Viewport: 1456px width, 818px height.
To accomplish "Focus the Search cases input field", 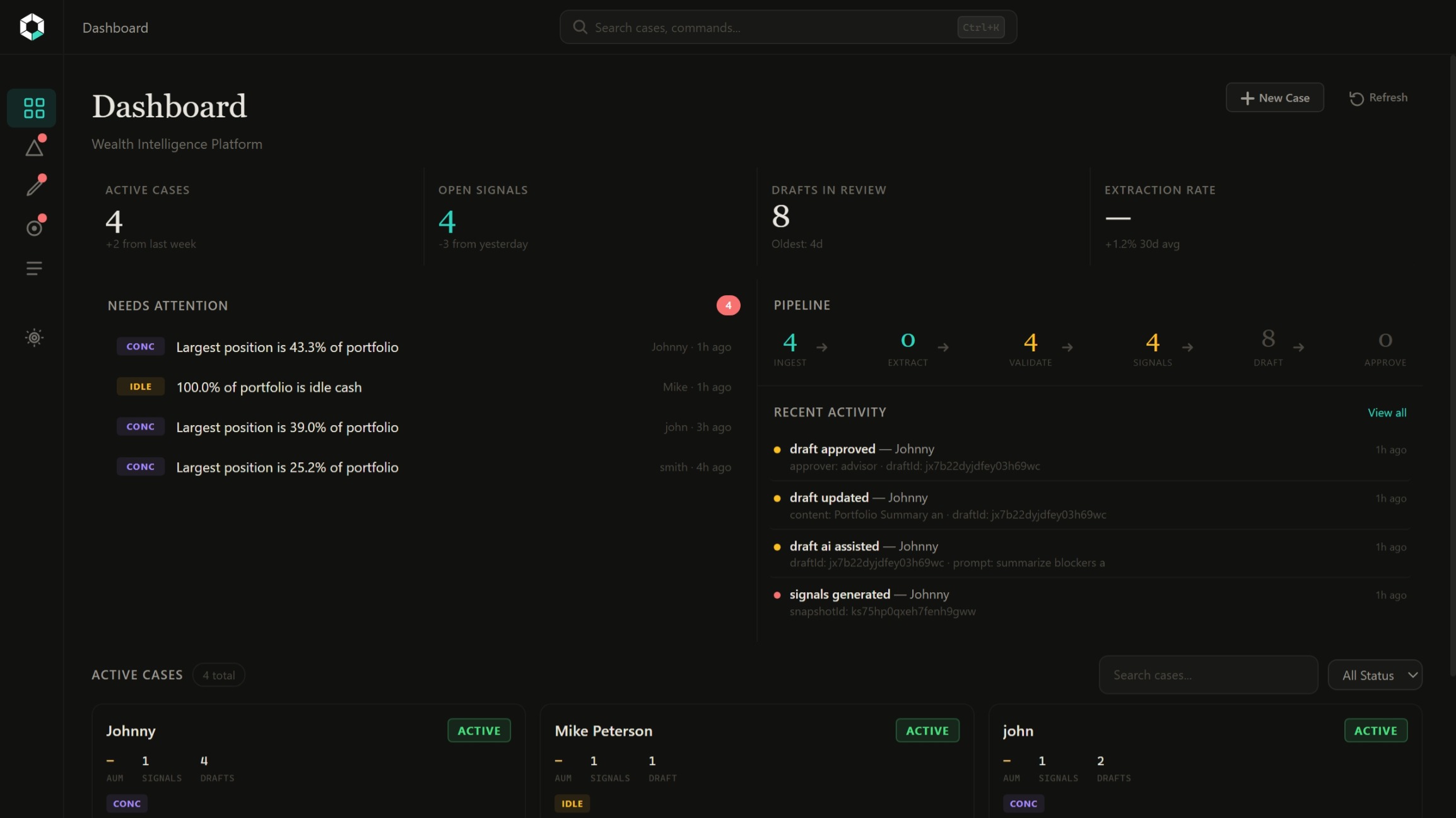I will (1207, 675).
